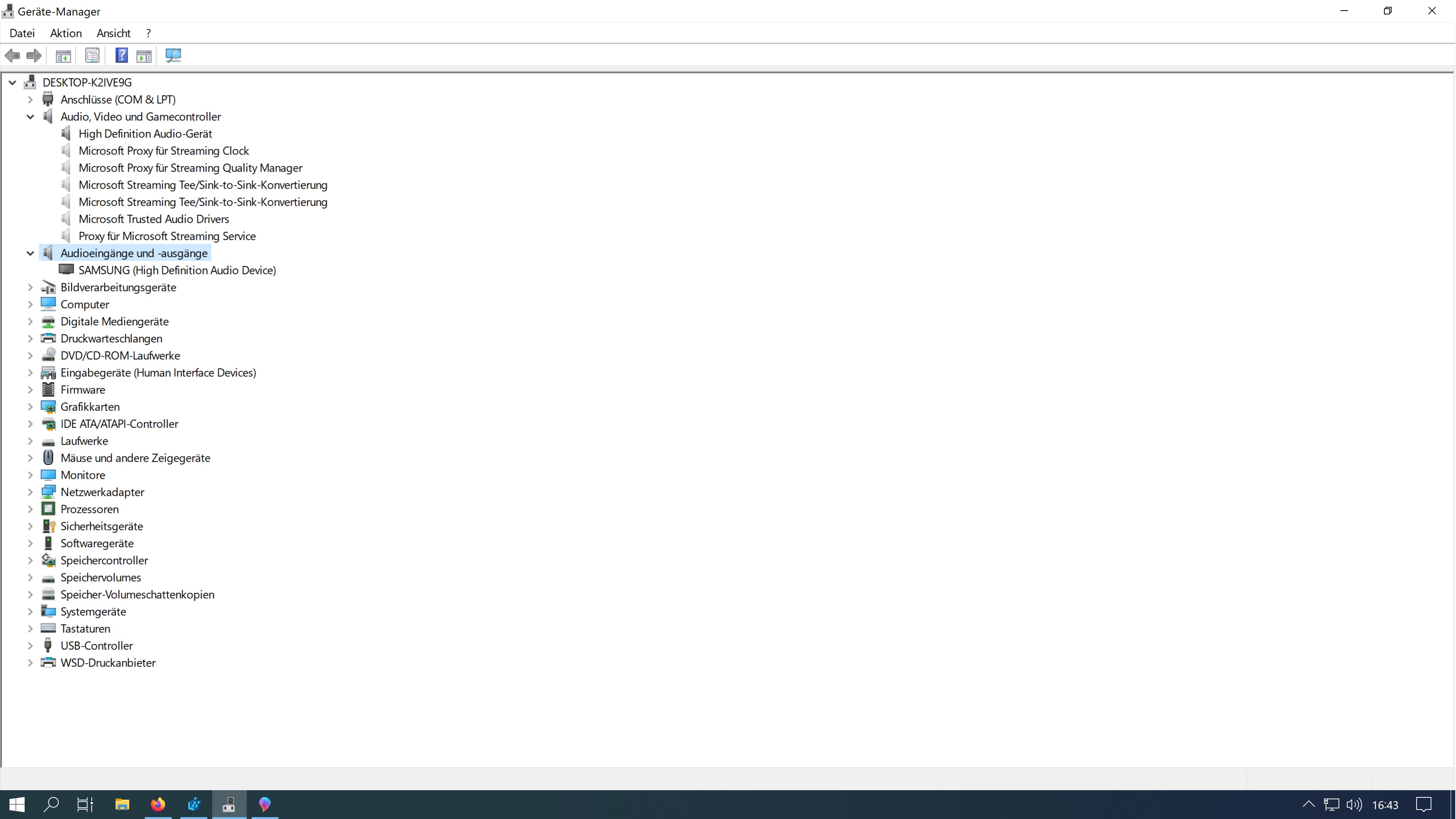Screen dimensions: 1456x819
Task: Select Microsoft Trusted Audio Drivers entry
Action: [x=154, y=219]
